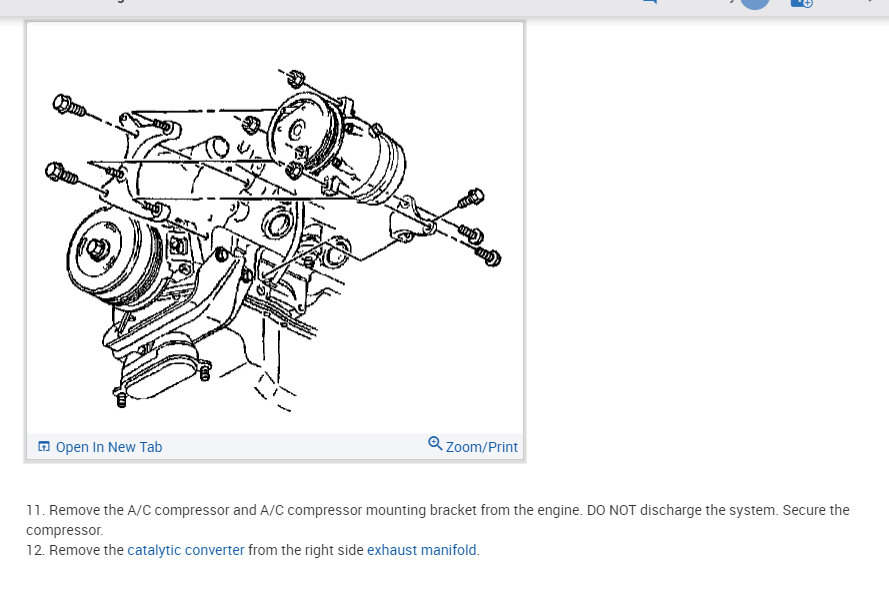Viewport: 889px width, 594px height.
Task: Click the step 11 text starting 'Remove the A/C compressor'
Action: (x=438, y=520)
